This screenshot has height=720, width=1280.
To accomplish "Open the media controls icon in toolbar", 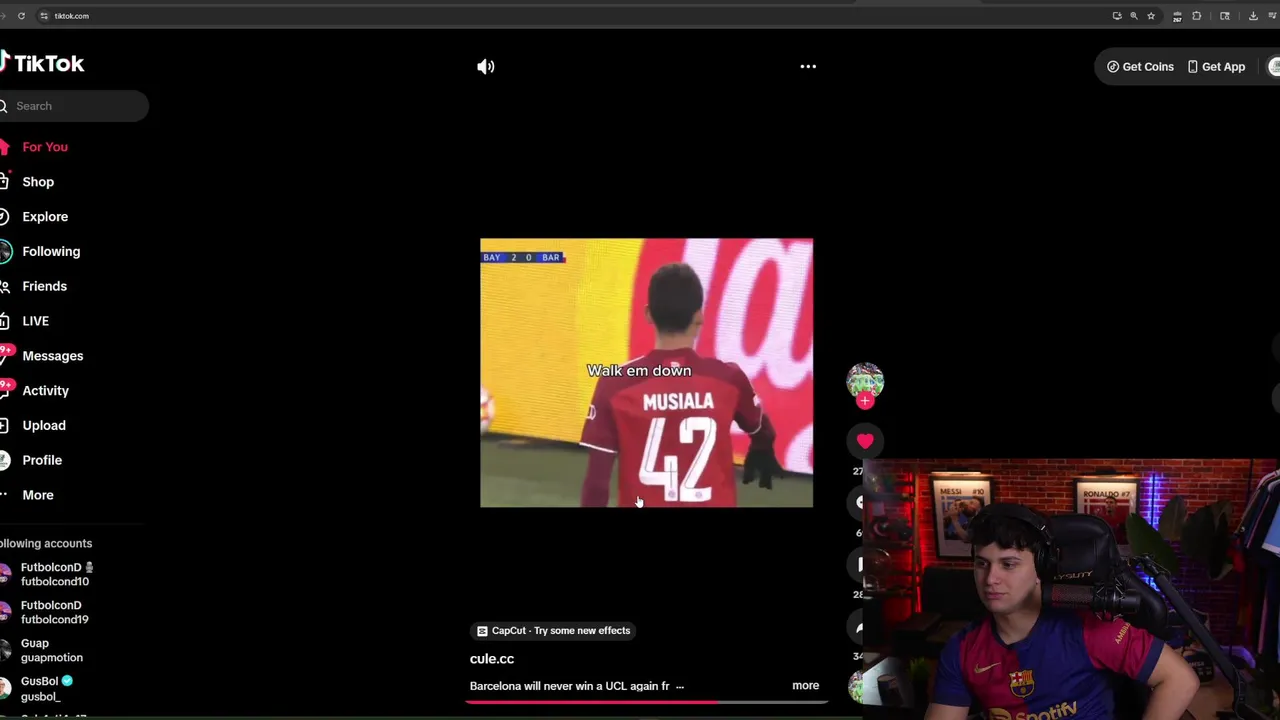I will 1272,16.
